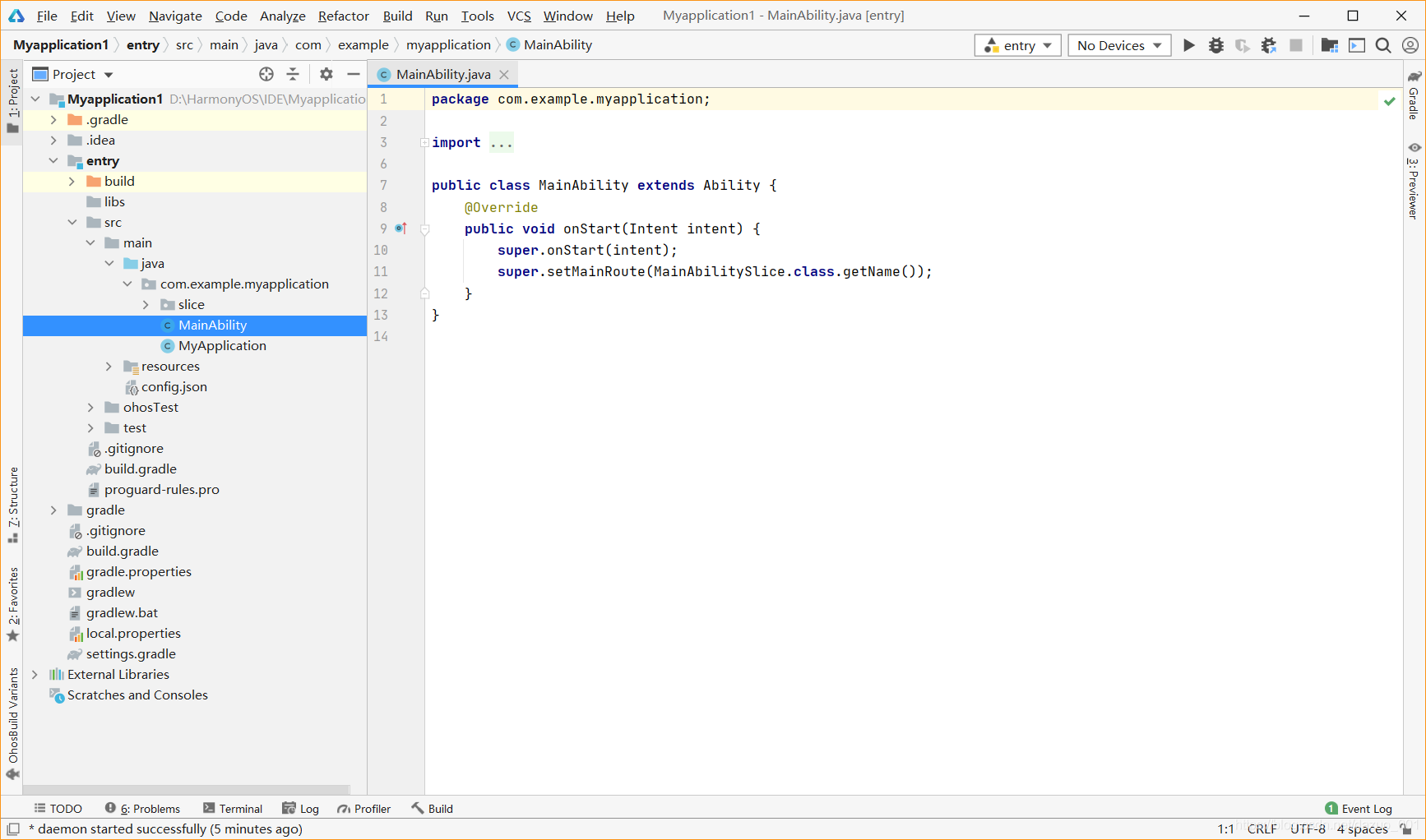The width and height of the screenshot is (1426, 840).
Task: Open the VCS menu
Action: click(x=519, y=16)
